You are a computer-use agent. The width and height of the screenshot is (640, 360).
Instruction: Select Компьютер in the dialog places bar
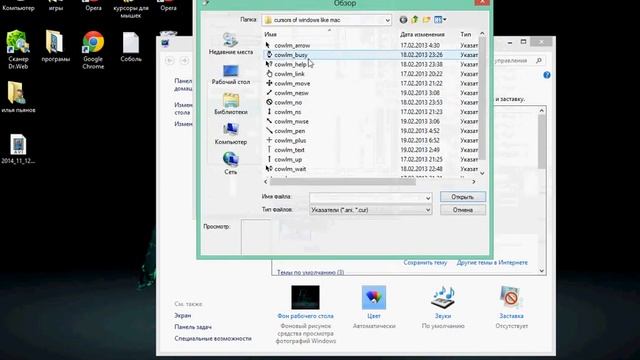coord(231,134)
